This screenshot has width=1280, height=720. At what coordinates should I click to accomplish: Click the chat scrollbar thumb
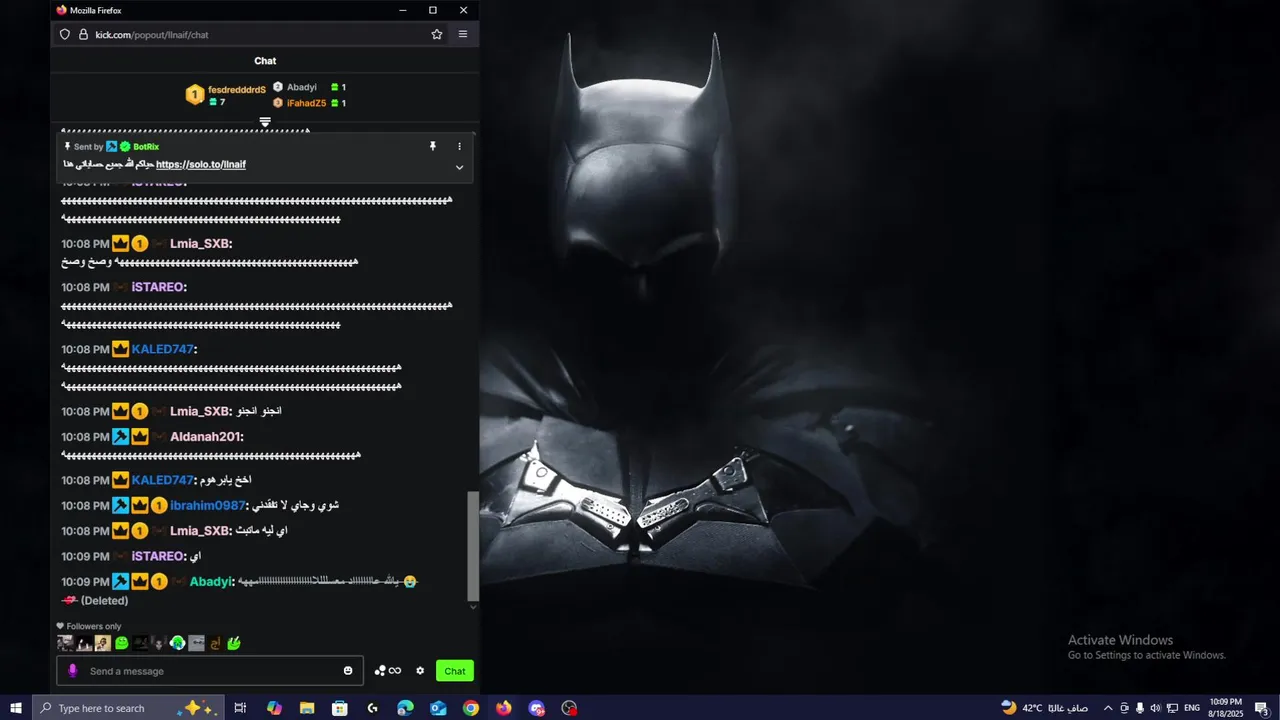coord(474,545)
